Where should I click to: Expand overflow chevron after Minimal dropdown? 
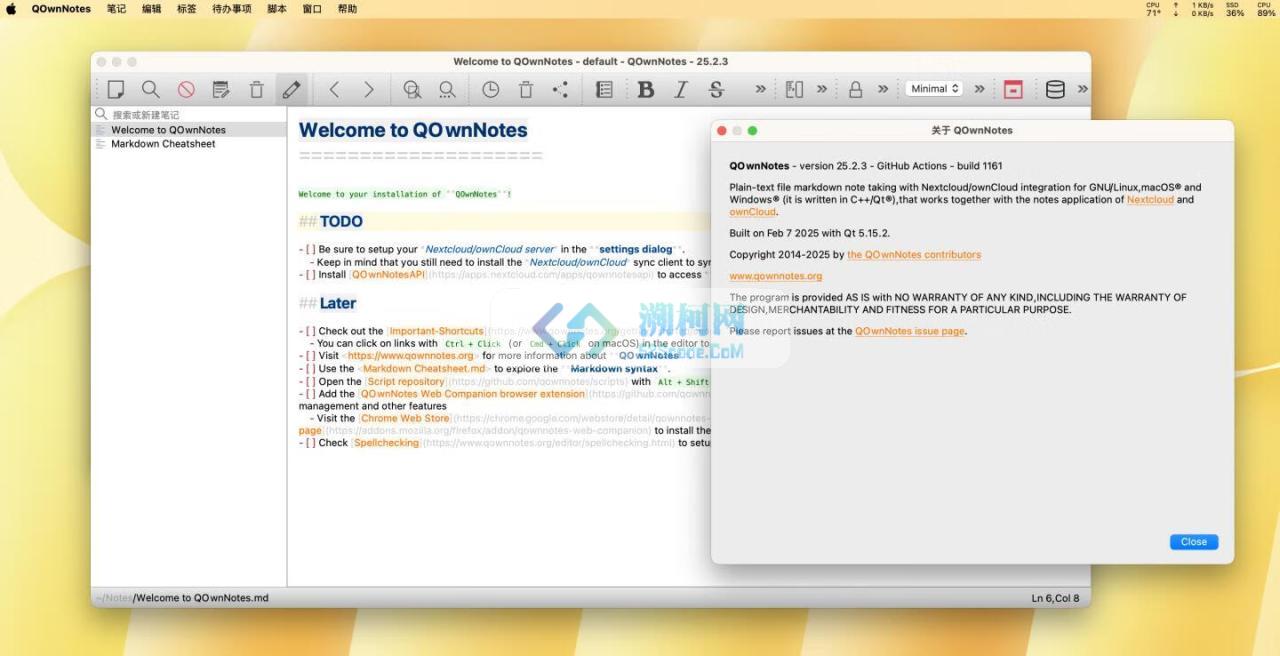coord(979,89)
